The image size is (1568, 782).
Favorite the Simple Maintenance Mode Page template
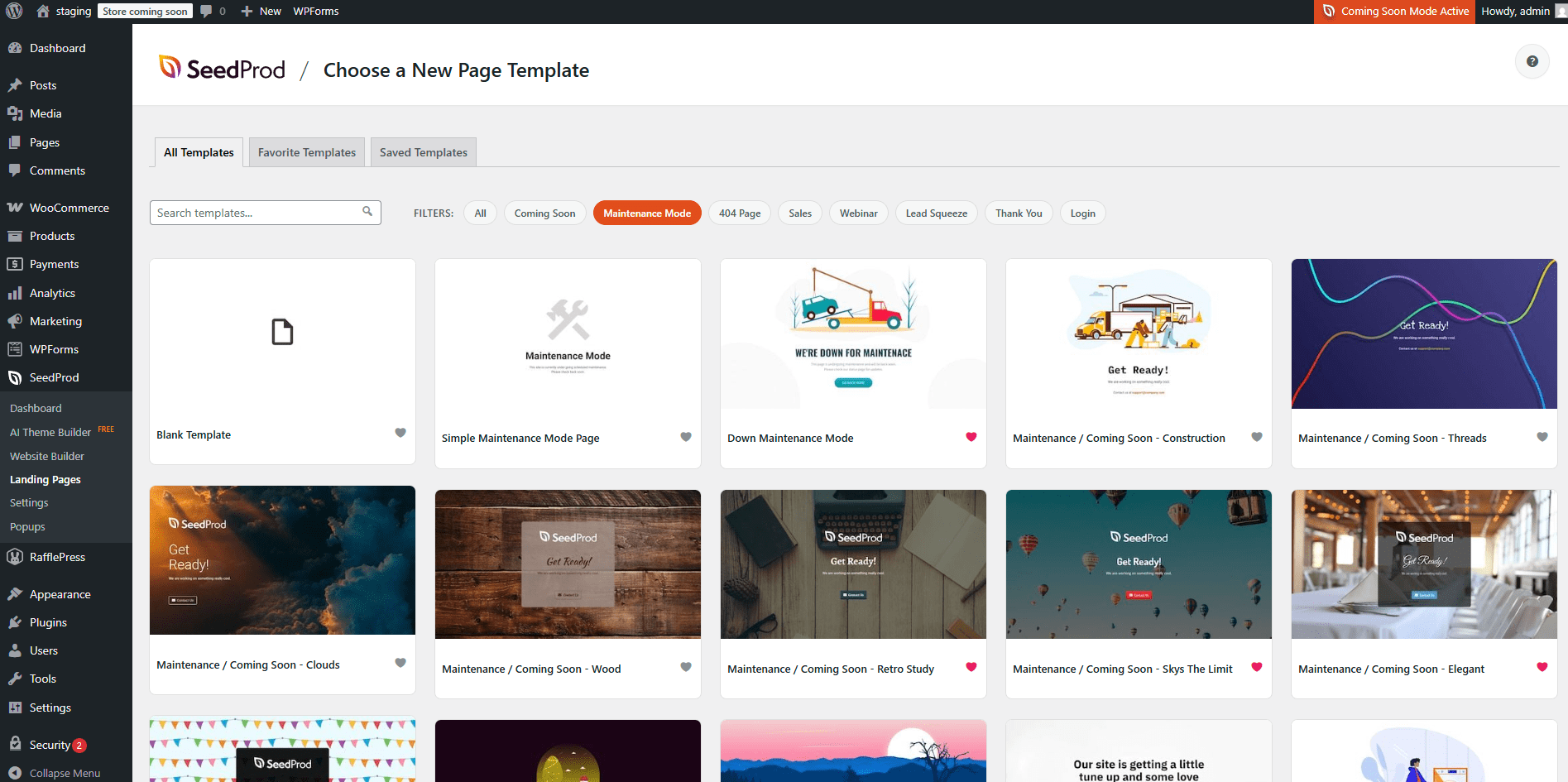(x=686, y=437)
